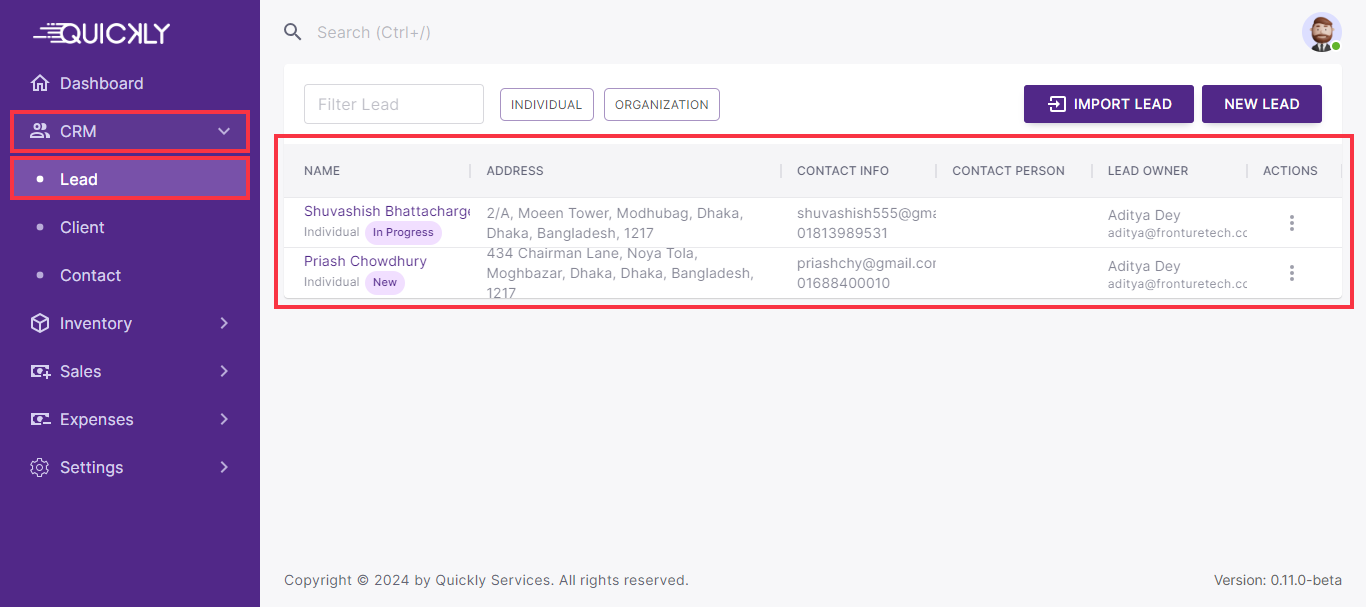
Task: Sort by the Name column header
Action: tap(322, 171)
